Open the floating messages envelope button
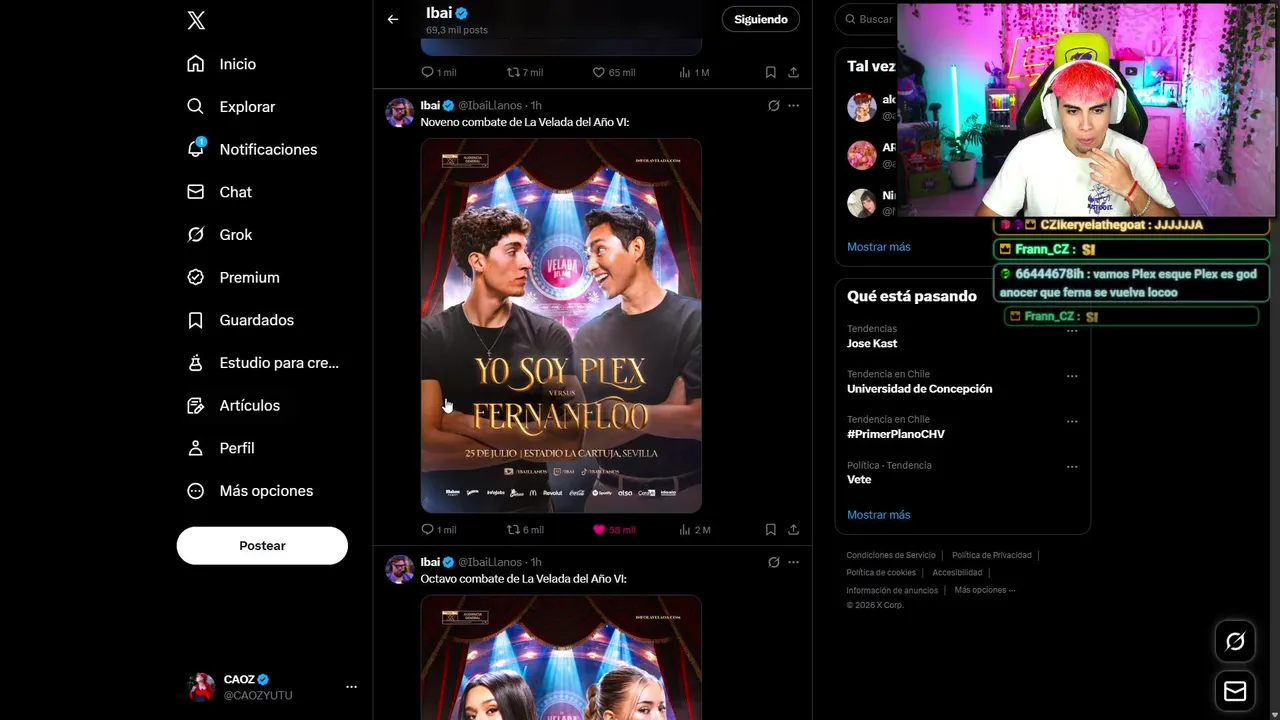Viewport: 1280px width, 720px height. [1235, 691]
